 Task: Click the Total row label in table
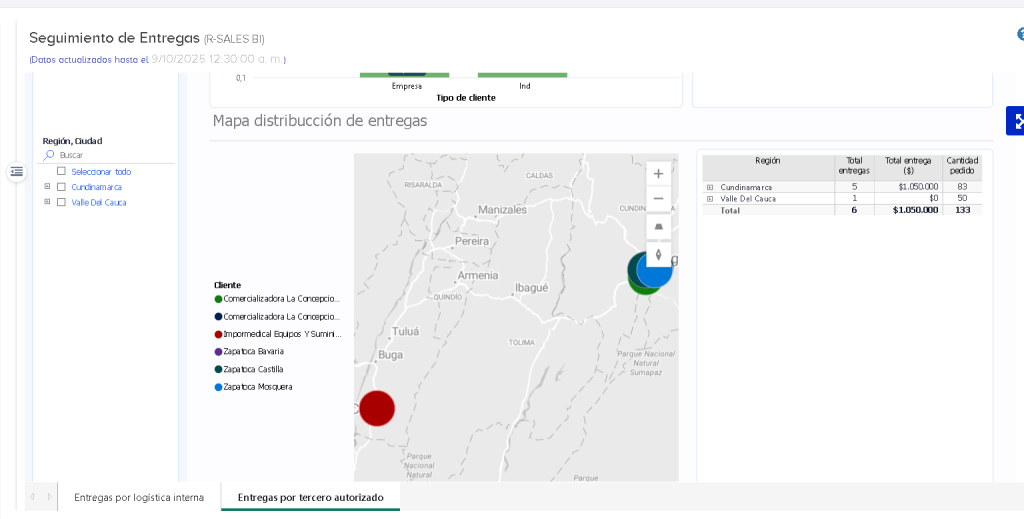730,210
